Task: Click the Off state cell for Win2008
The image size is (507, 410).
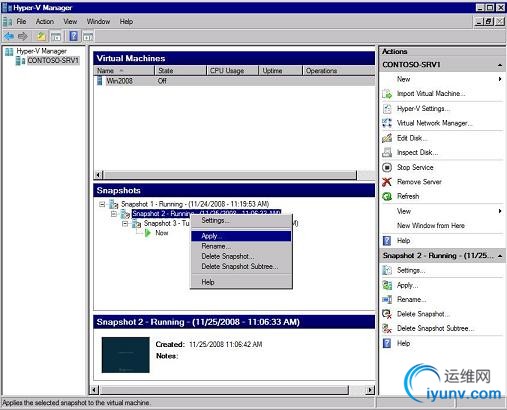Action: [x=162, y=81]
